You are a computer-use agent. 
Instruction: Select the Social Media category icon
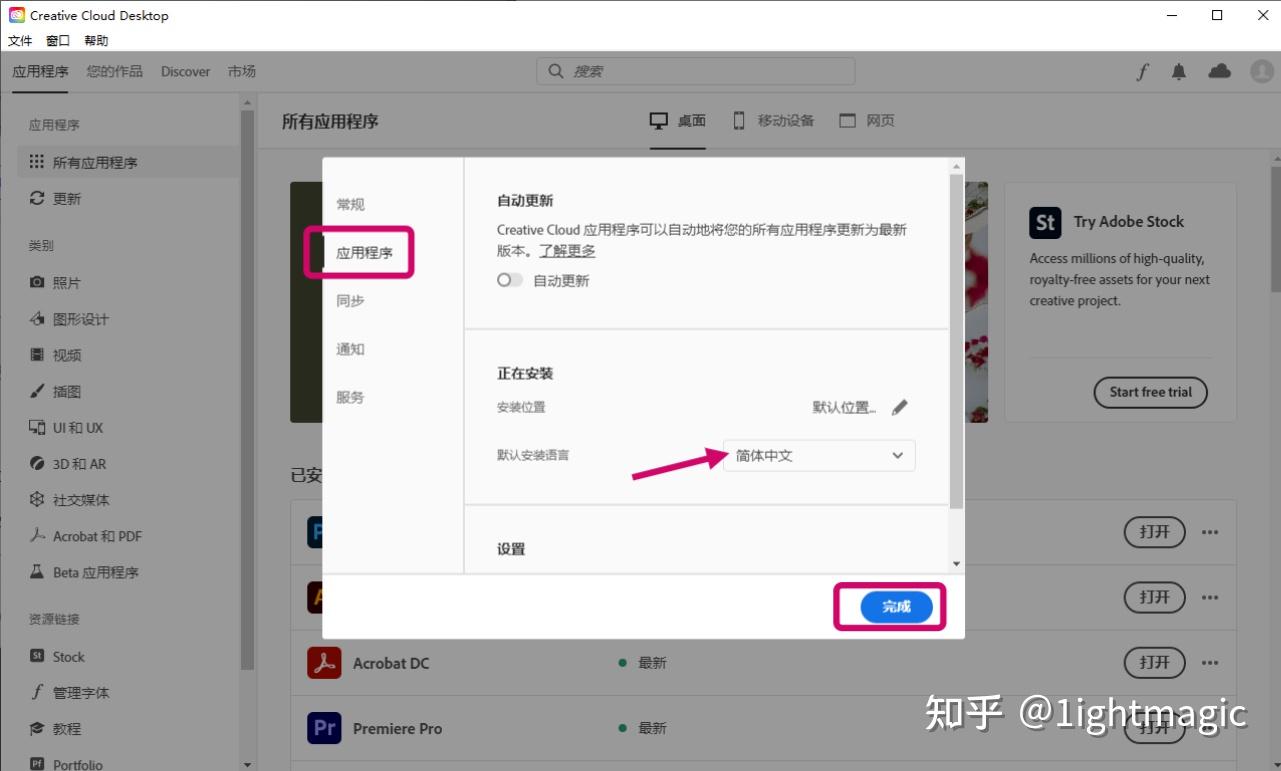[37, 500]
